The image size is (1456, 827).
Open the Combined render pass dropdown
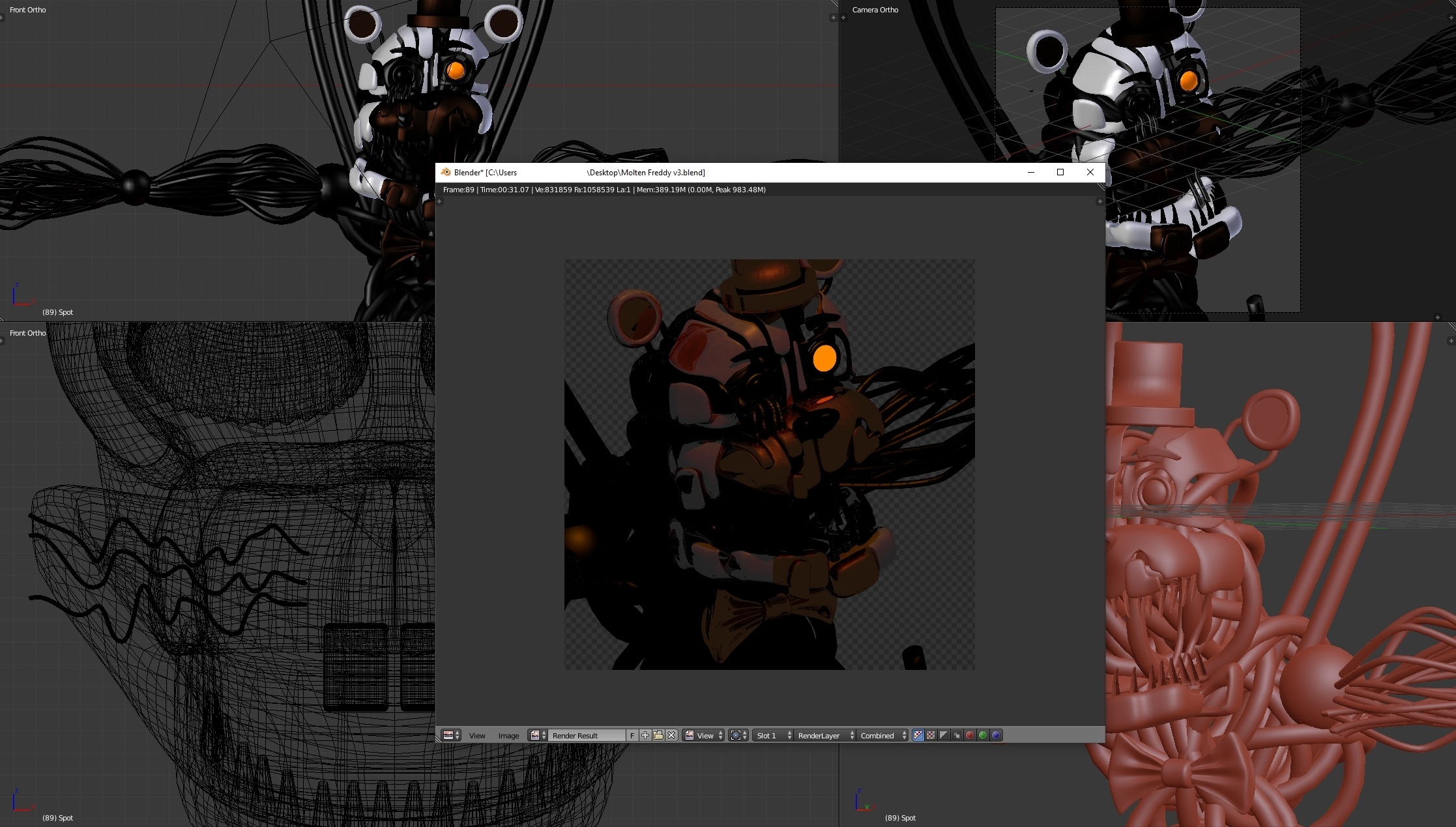tap(882, 735)
